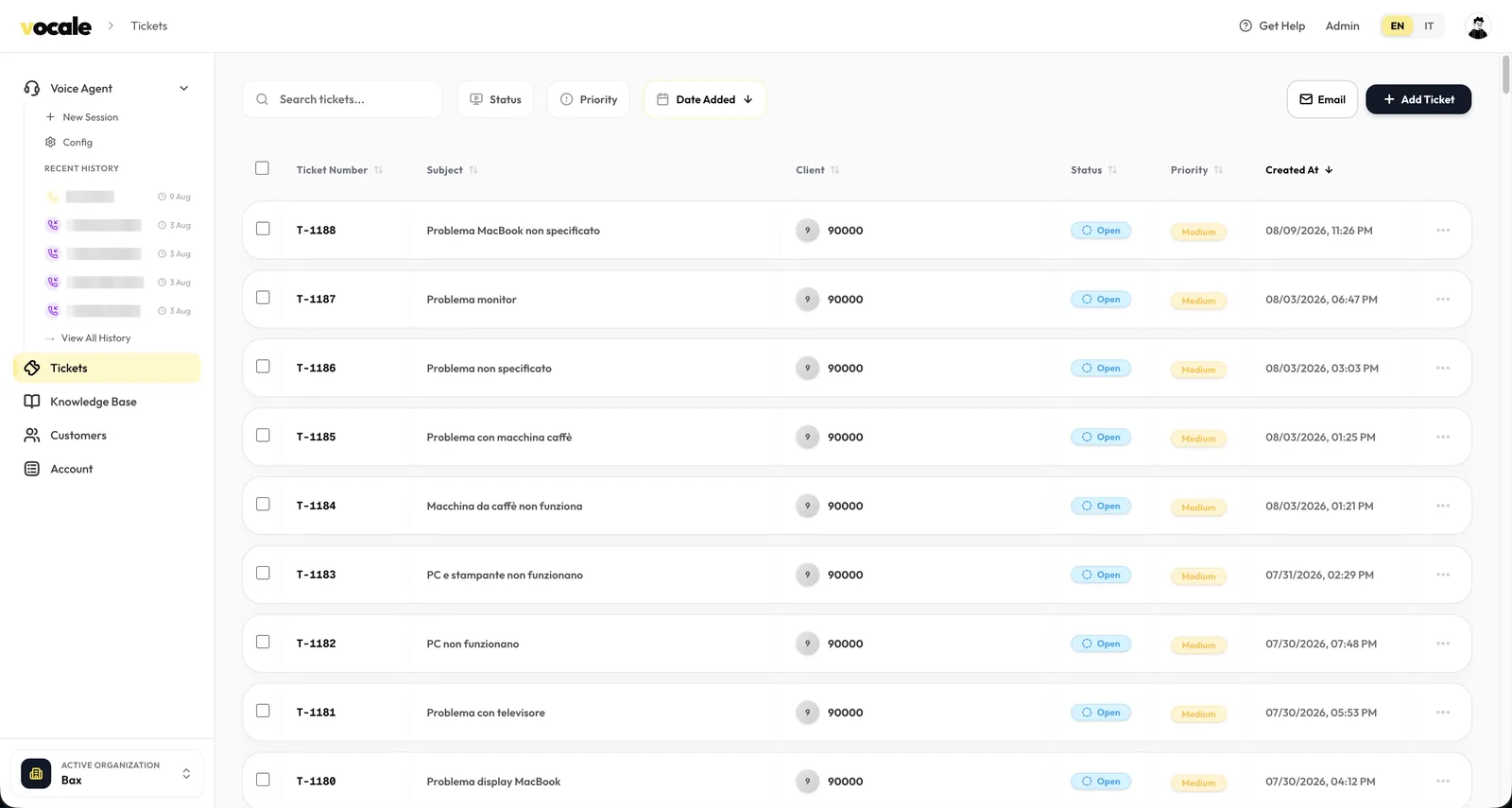Open Tickets page from sidebar
1512x808 pixels.
click(107, 368)
